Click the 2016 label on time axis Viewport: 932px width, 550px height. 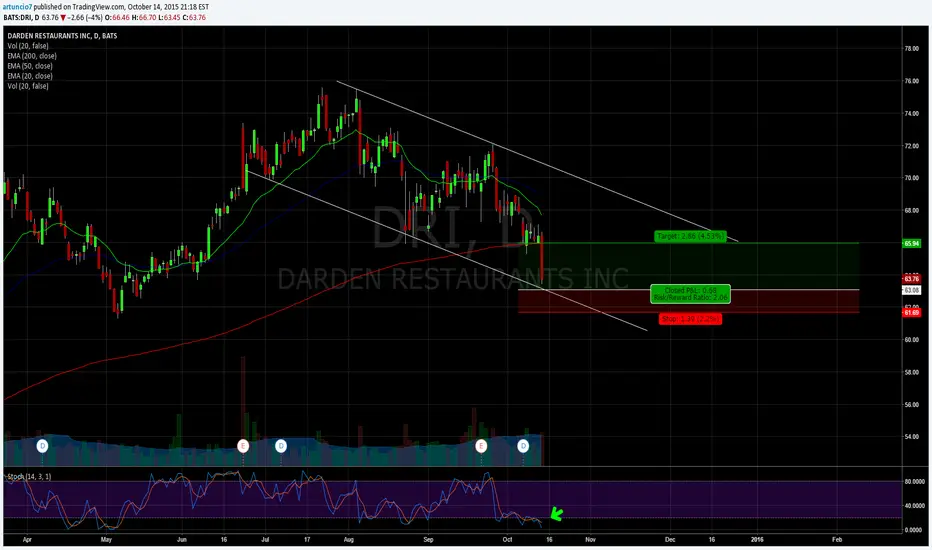coord(757,540)
